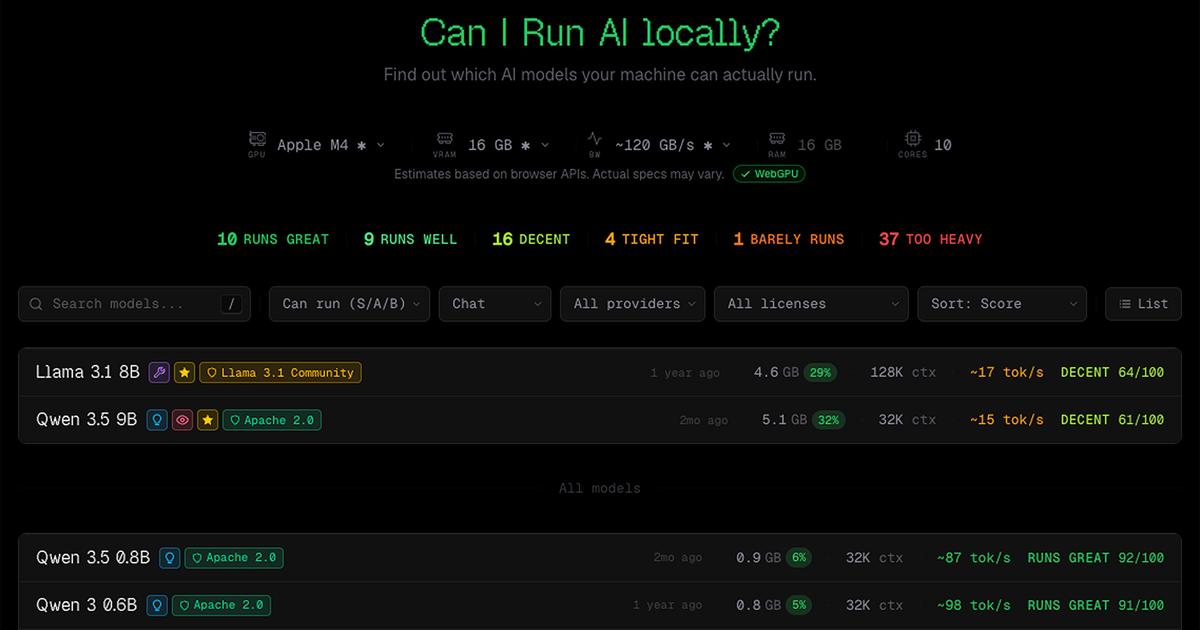Click the CPU cores icon

[912, 139]
